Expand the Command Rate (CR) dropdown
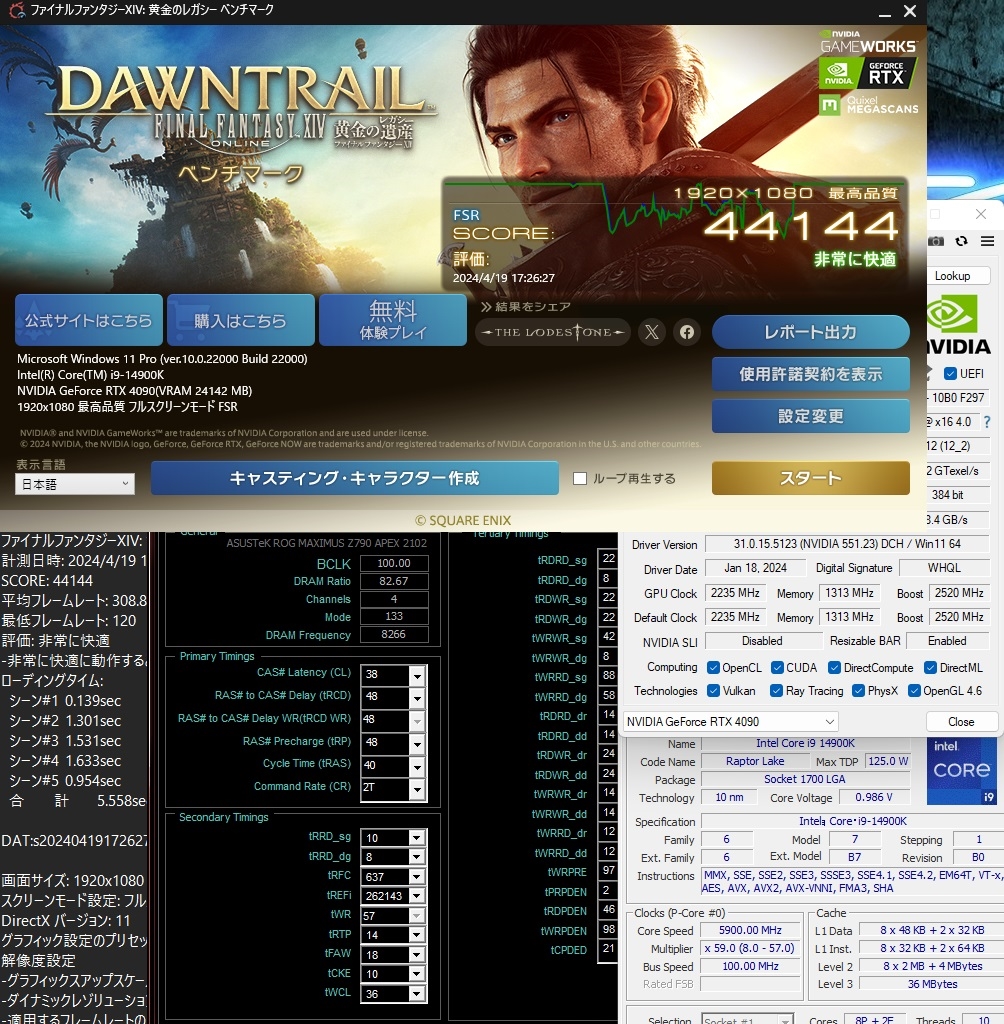The width and height of the screenshot is (1004, 1024). tap(417, 788)
